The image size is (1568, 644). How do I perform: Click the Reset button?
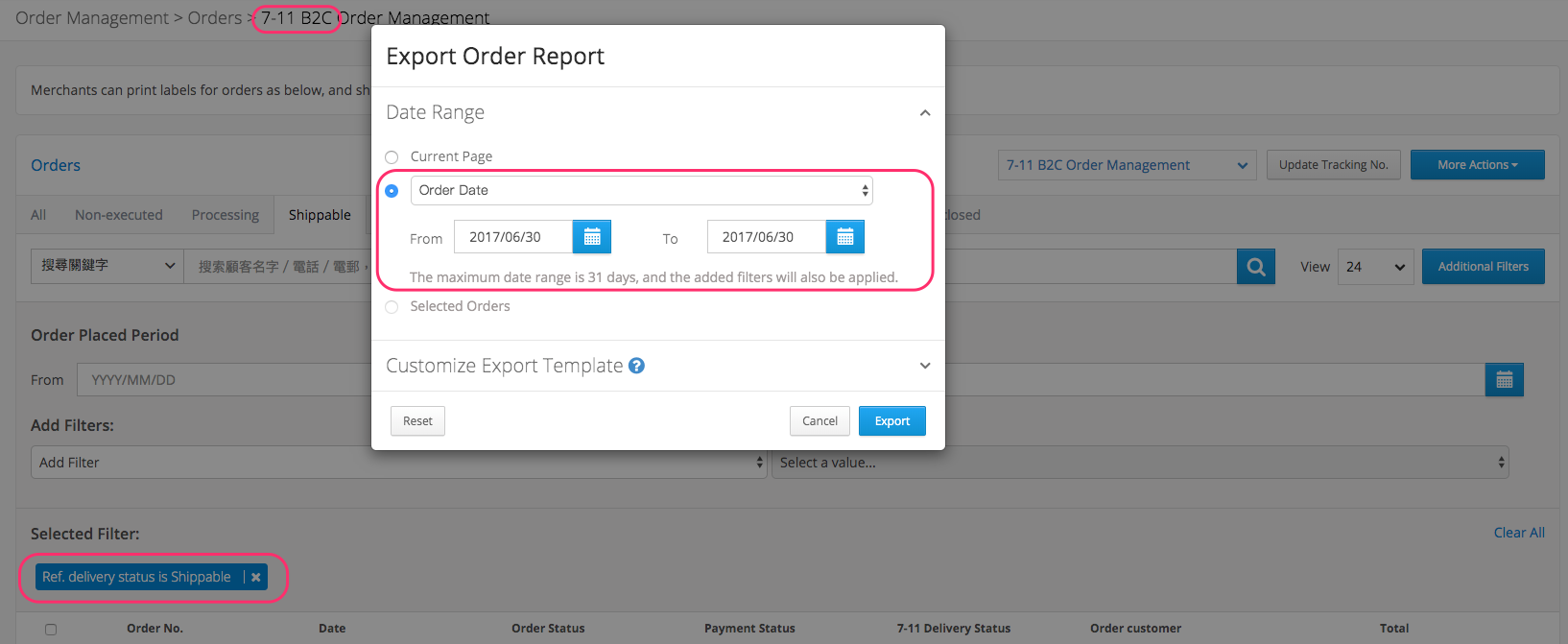[417, 421]
